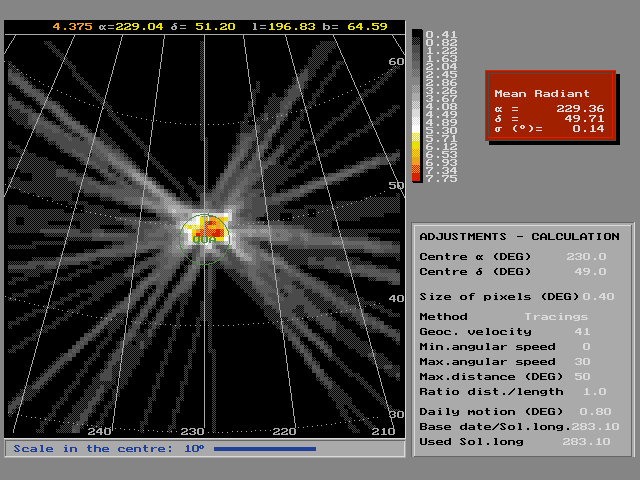Viewport: 640px width, 480px height.
Task: Click the 4.08 gray color scale entry
Action: 441,107
